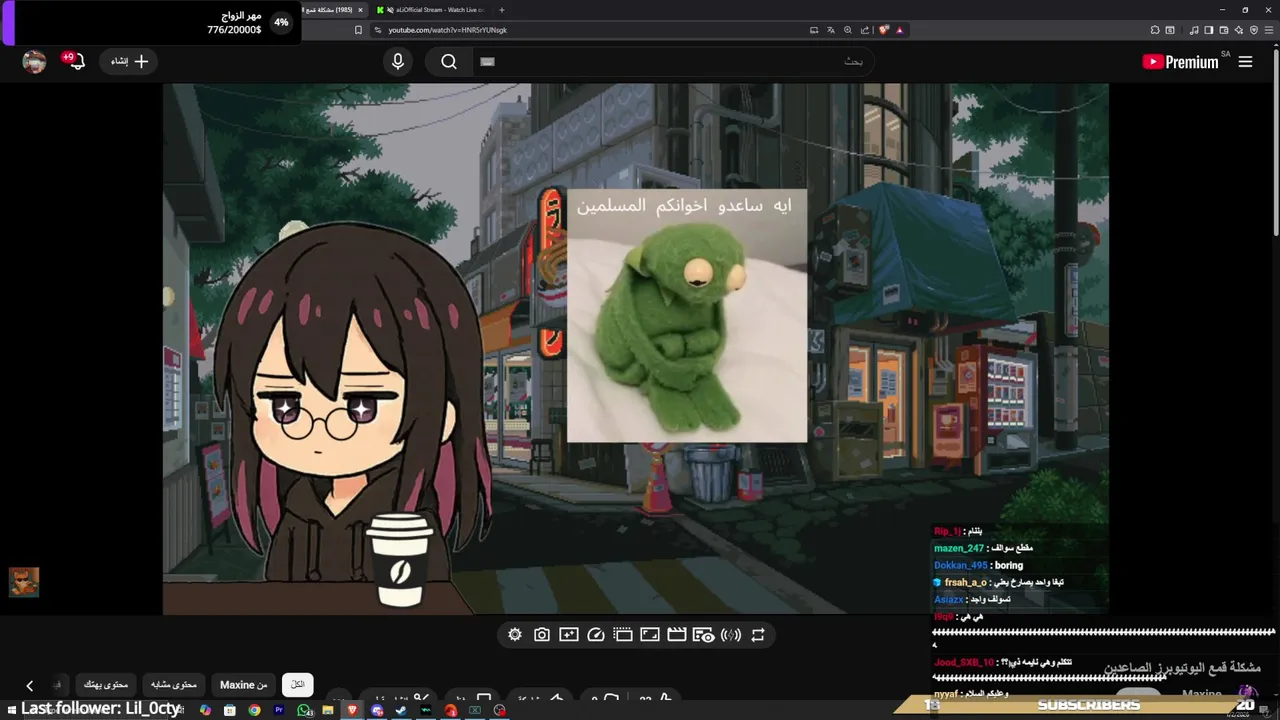Select the 'محتوى مشابه' filter chip
1280x720 pixels.
[x=174, y=685]
